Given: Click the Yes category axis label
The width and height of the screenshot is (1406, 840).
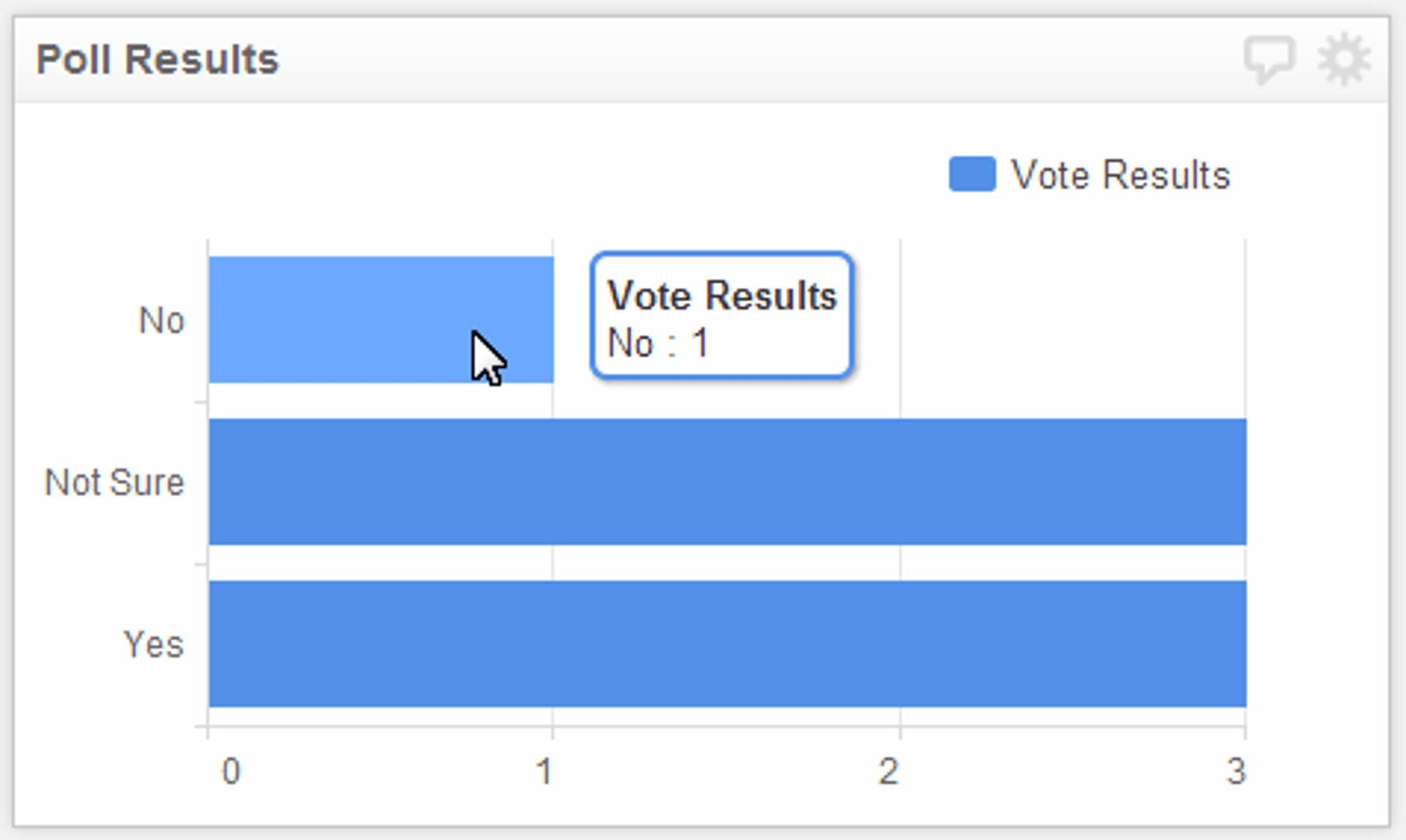Looking at the screenshot, I should click(x=153, y=645).
